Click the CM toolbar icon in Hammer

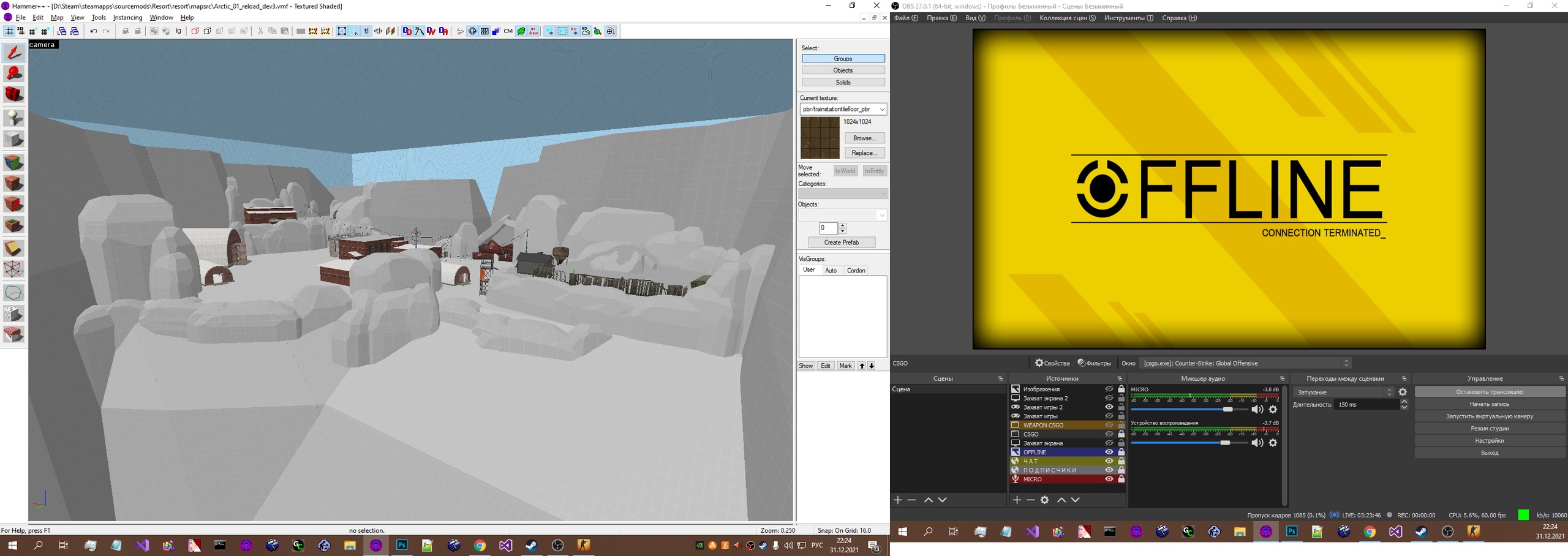pos(508,31)
